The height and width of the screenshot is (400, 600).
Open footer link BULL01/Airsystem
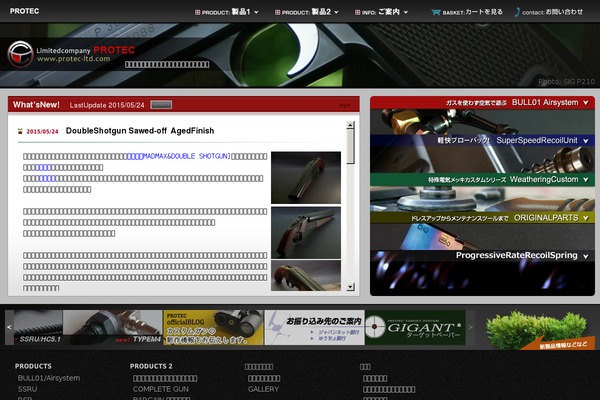pos(49,378)
